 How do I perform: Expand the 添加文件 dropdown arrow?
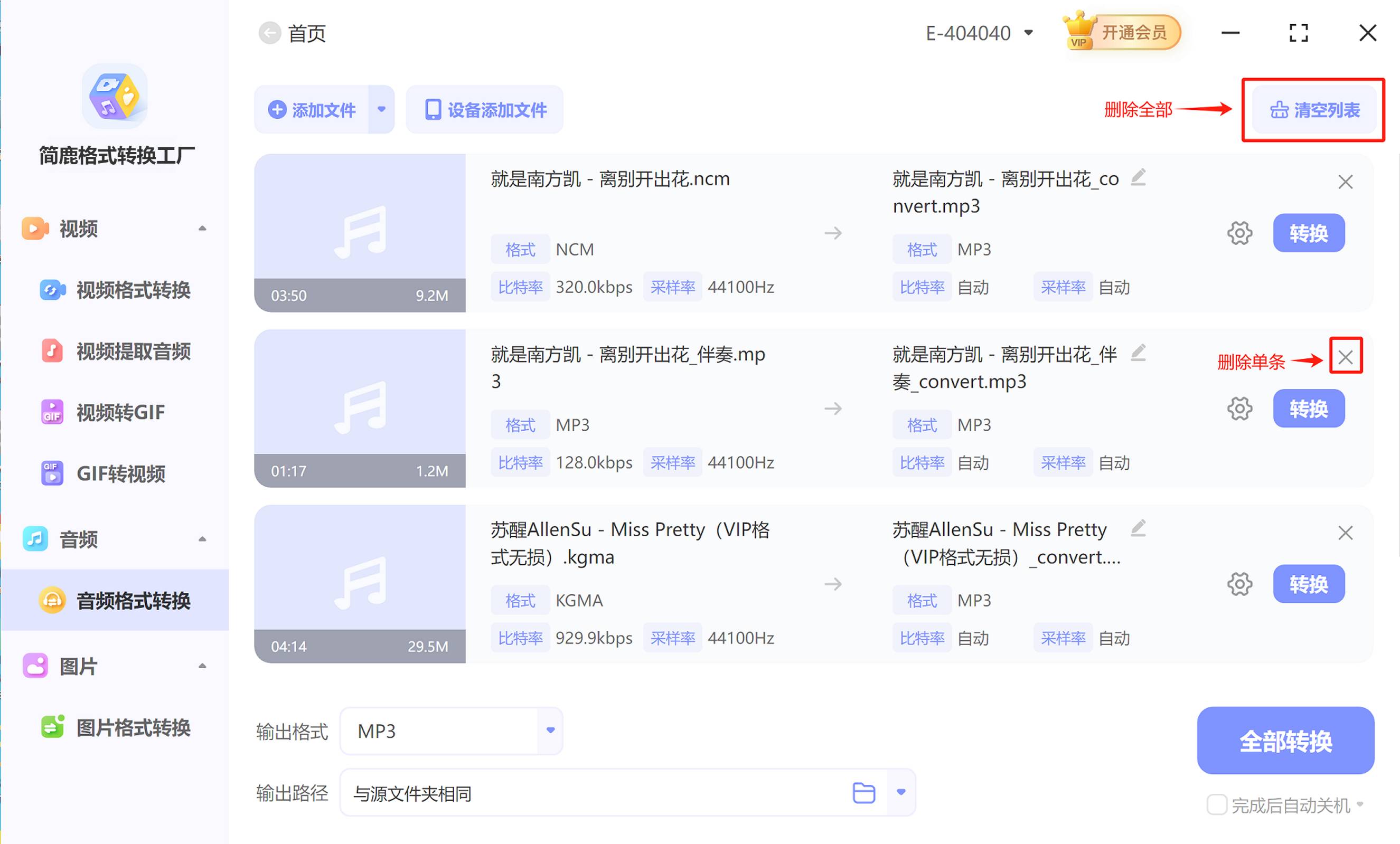(x=381, y=110)
